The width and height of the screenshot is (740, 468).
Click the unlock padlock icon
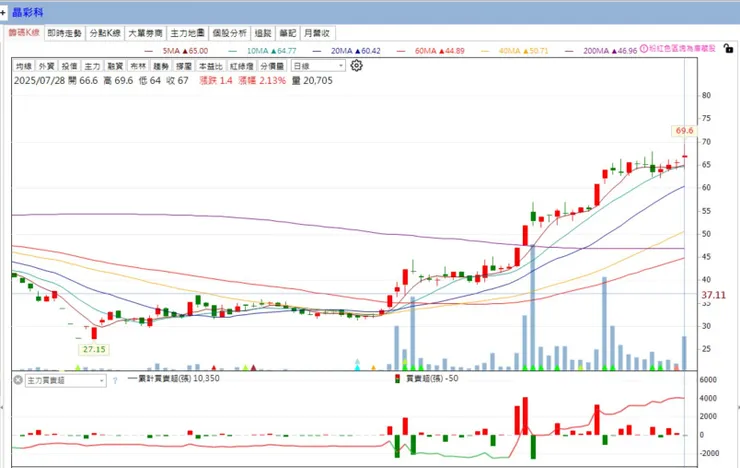tap(728, 48)
